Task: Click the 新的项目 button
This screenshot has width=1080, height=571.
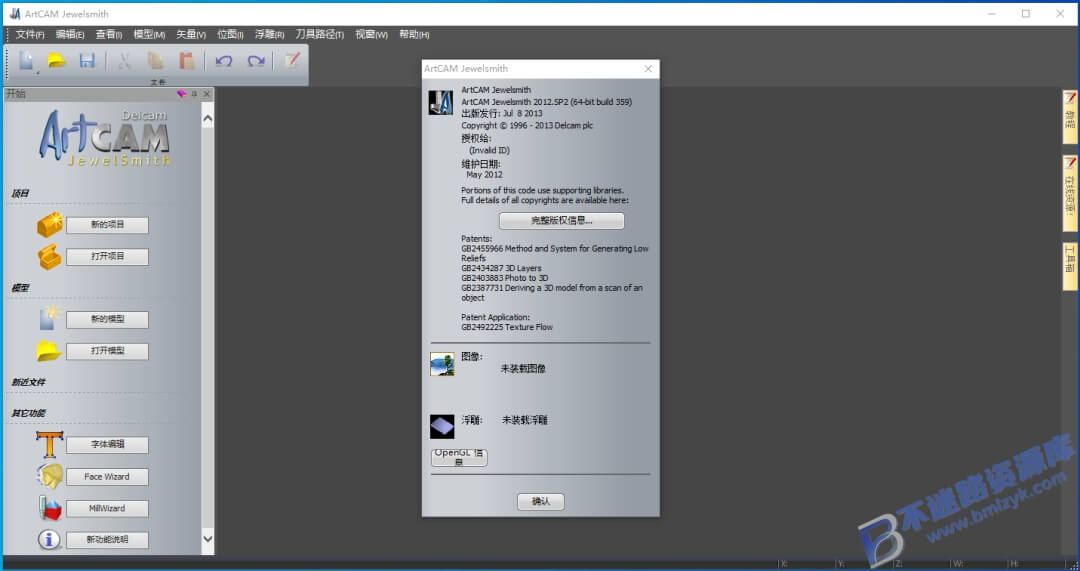Action: 107,225
